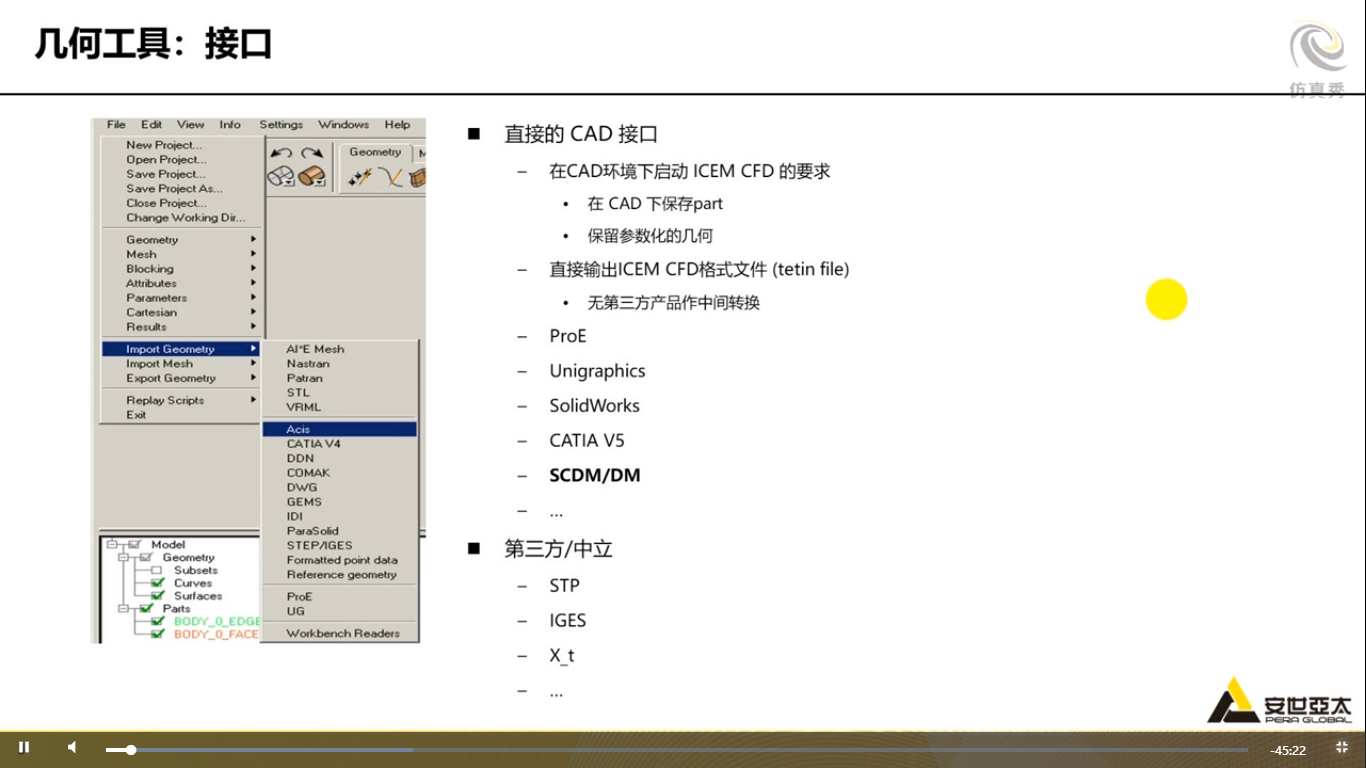Viewport: 1366px width, 768px height.
Task: Collapse the Parts tree node
Action: (123, 610)
